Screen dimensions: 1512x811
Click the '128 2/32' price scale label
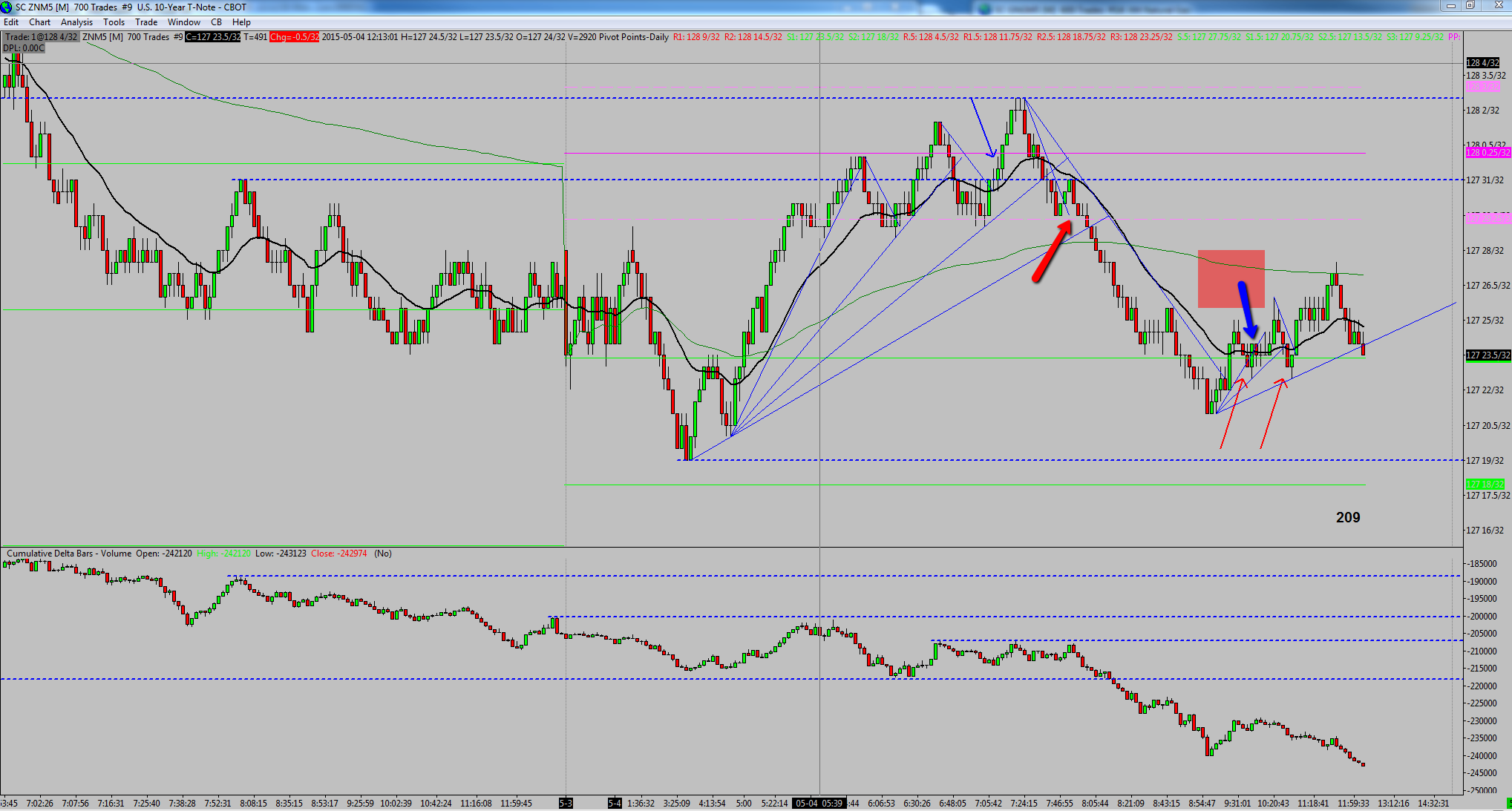point(1483,111)
